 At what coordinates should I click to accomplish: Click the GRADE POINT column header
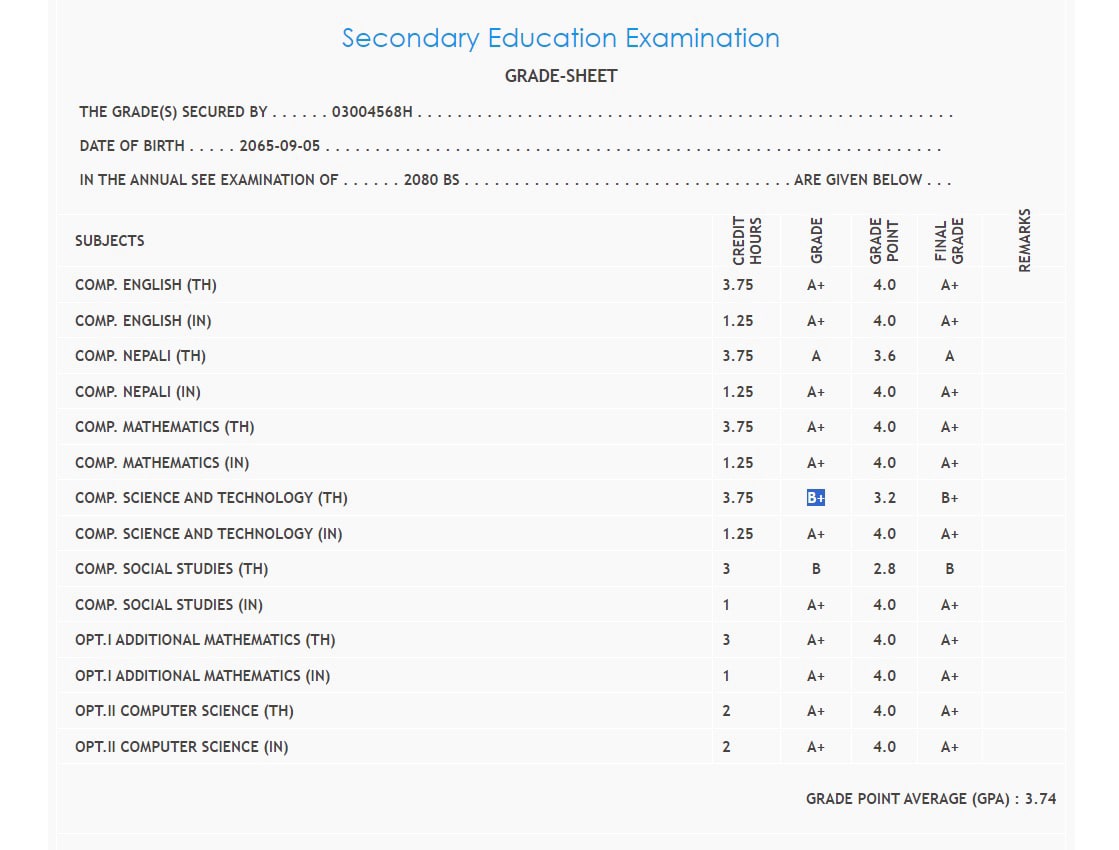[x=884, y=241]
